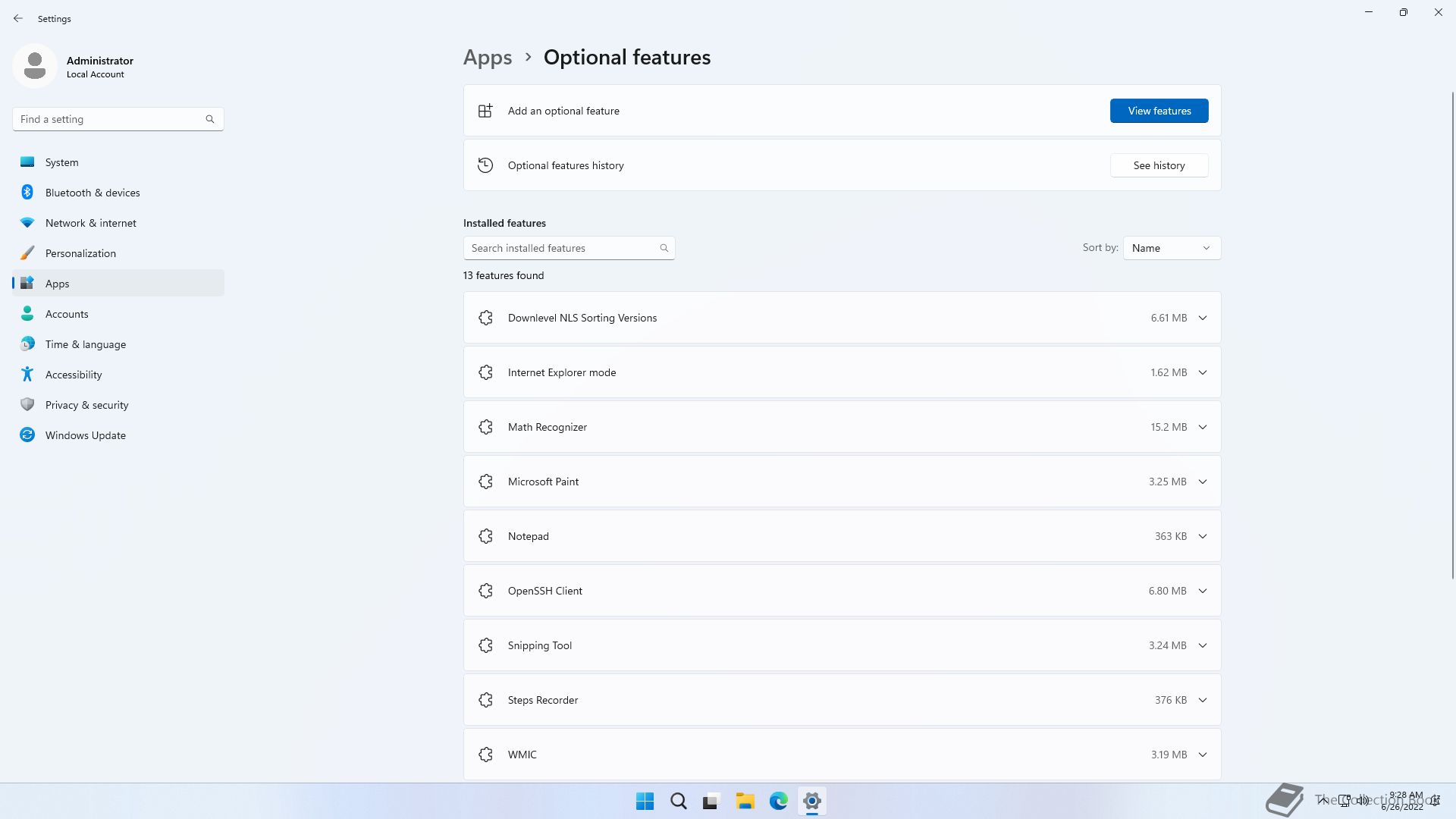The image size is (1456, 819).
Task: Launch File Explorer from the taskbar
Action: tap(745, 801)
